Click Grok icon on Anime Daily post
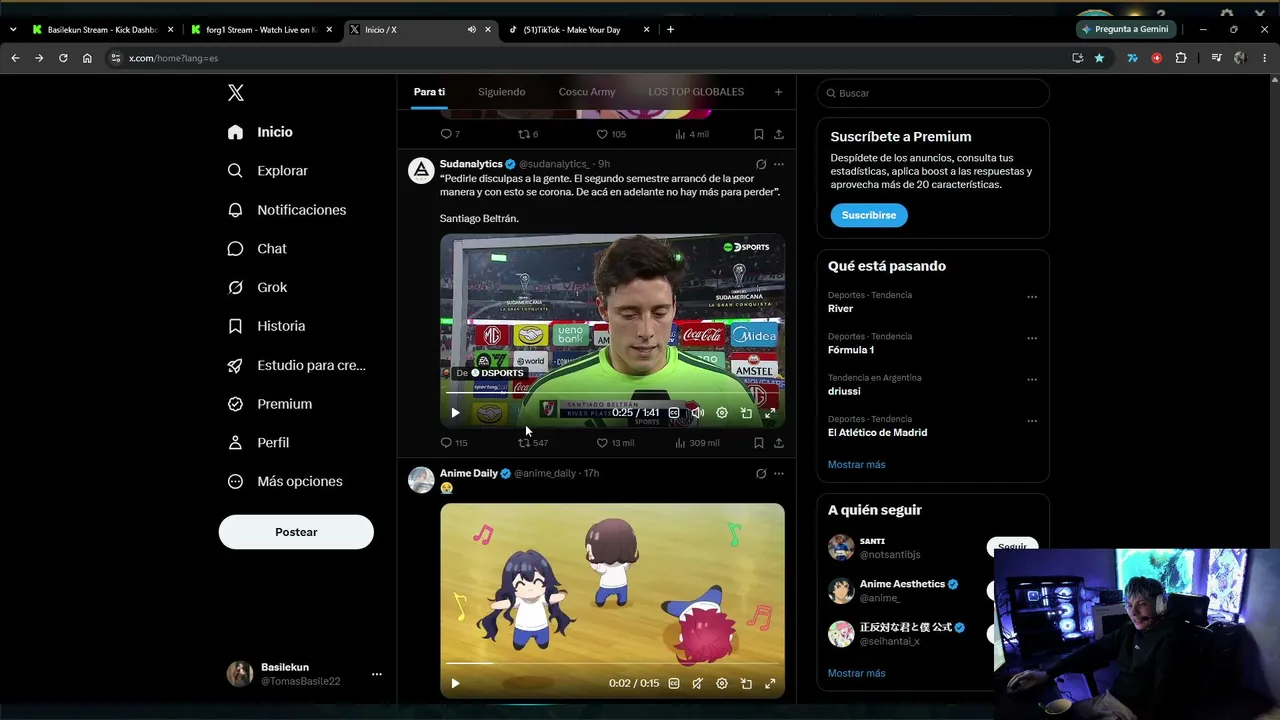 pos(761,474)
